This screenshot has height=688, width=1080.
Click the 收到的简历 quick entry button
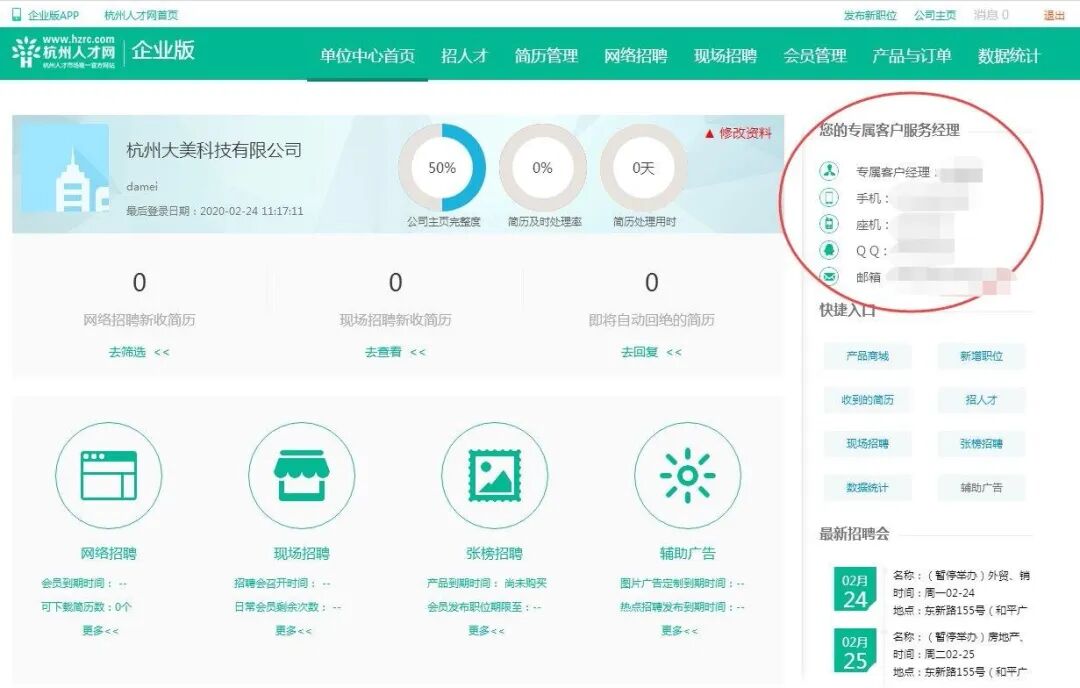(x=868, y=399)
